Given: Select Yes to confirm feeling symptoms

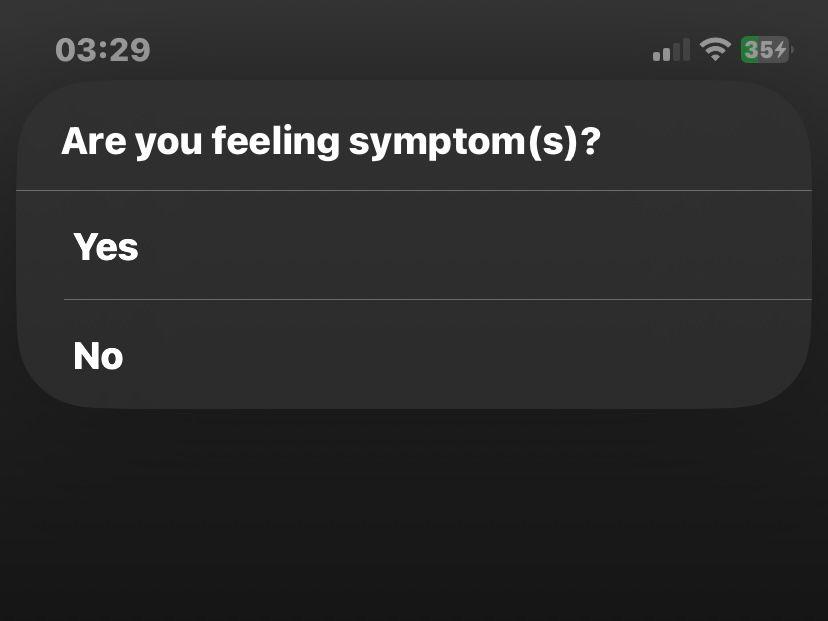Looking at the screenshot, I should pyautogui.click(x=106, y=247).
